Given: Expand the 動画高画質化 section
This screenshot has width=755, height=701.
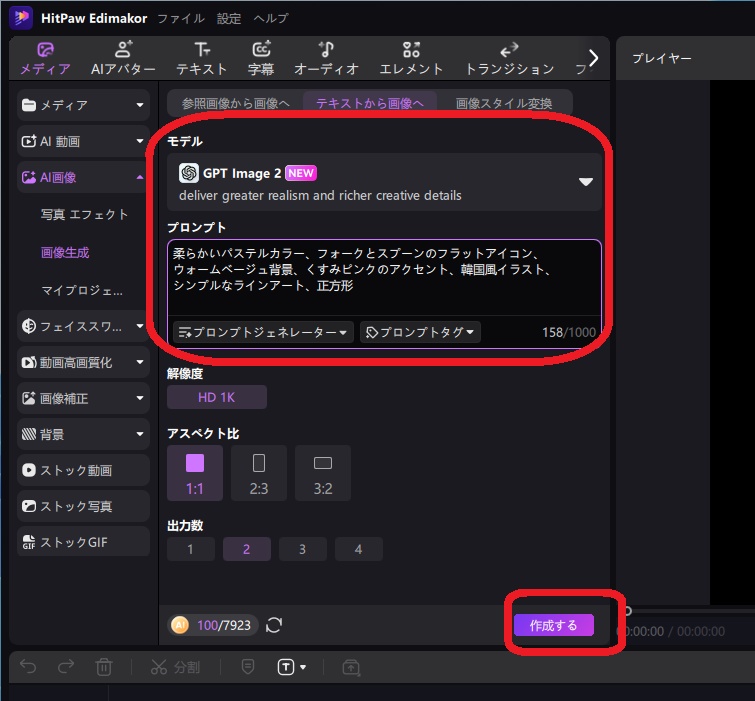Looking at the screenshot, I should 83,362.
